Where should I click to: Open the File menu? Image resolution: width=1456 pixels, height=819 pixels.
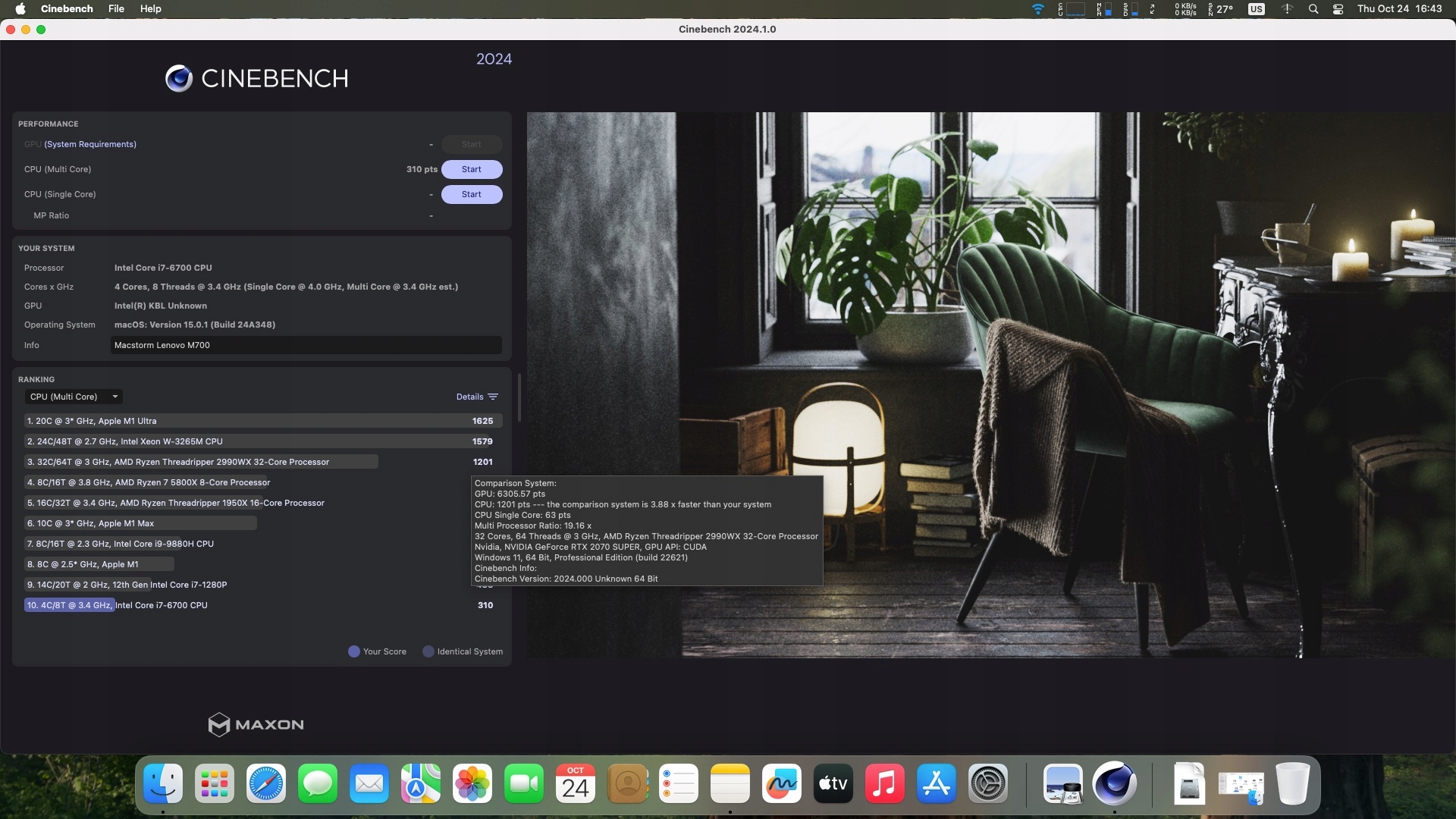click(x=116, y=9)
